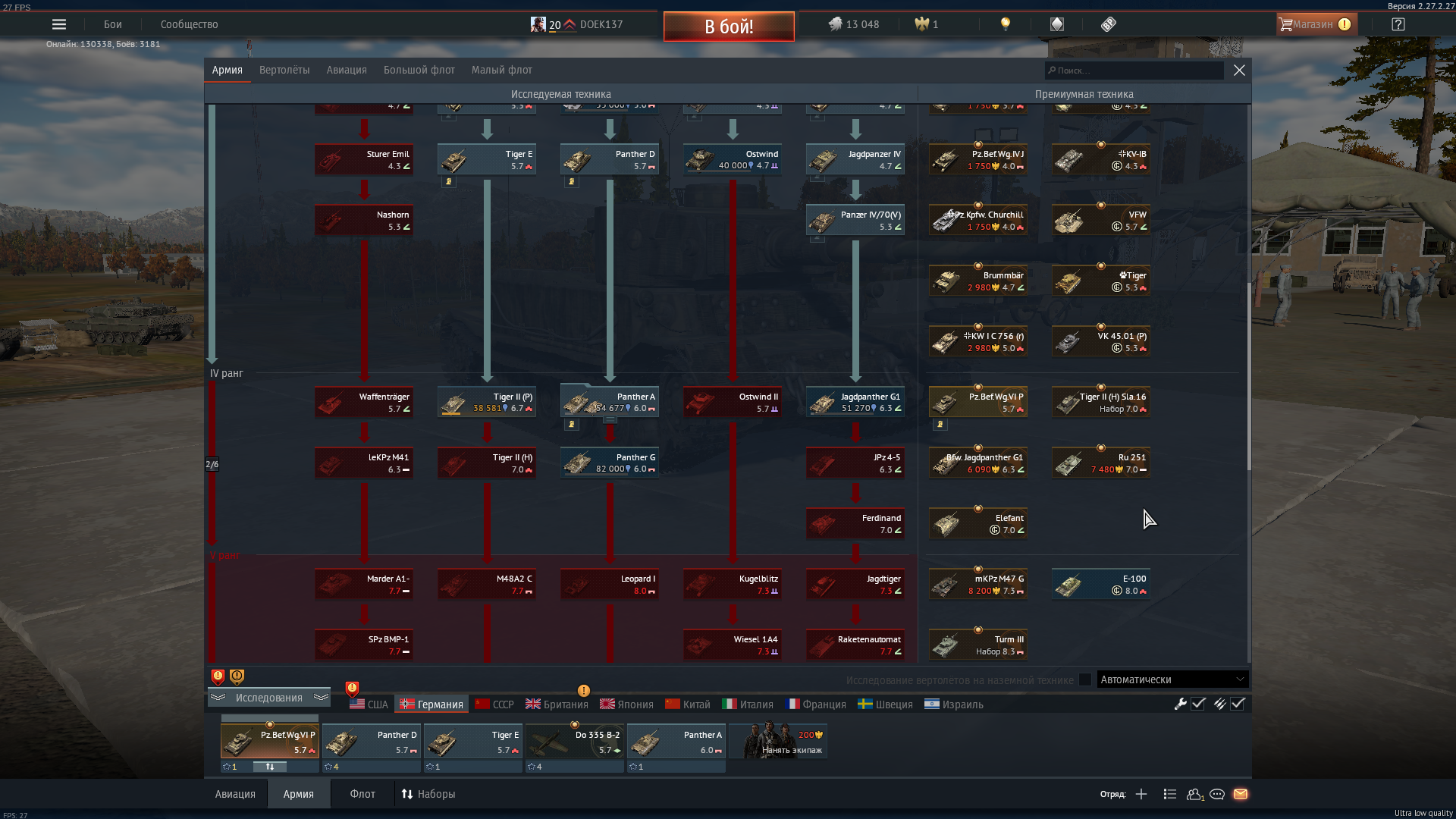Open the orange mail envelope icon
This screenshot has height=819, width=1456.
1241,794
